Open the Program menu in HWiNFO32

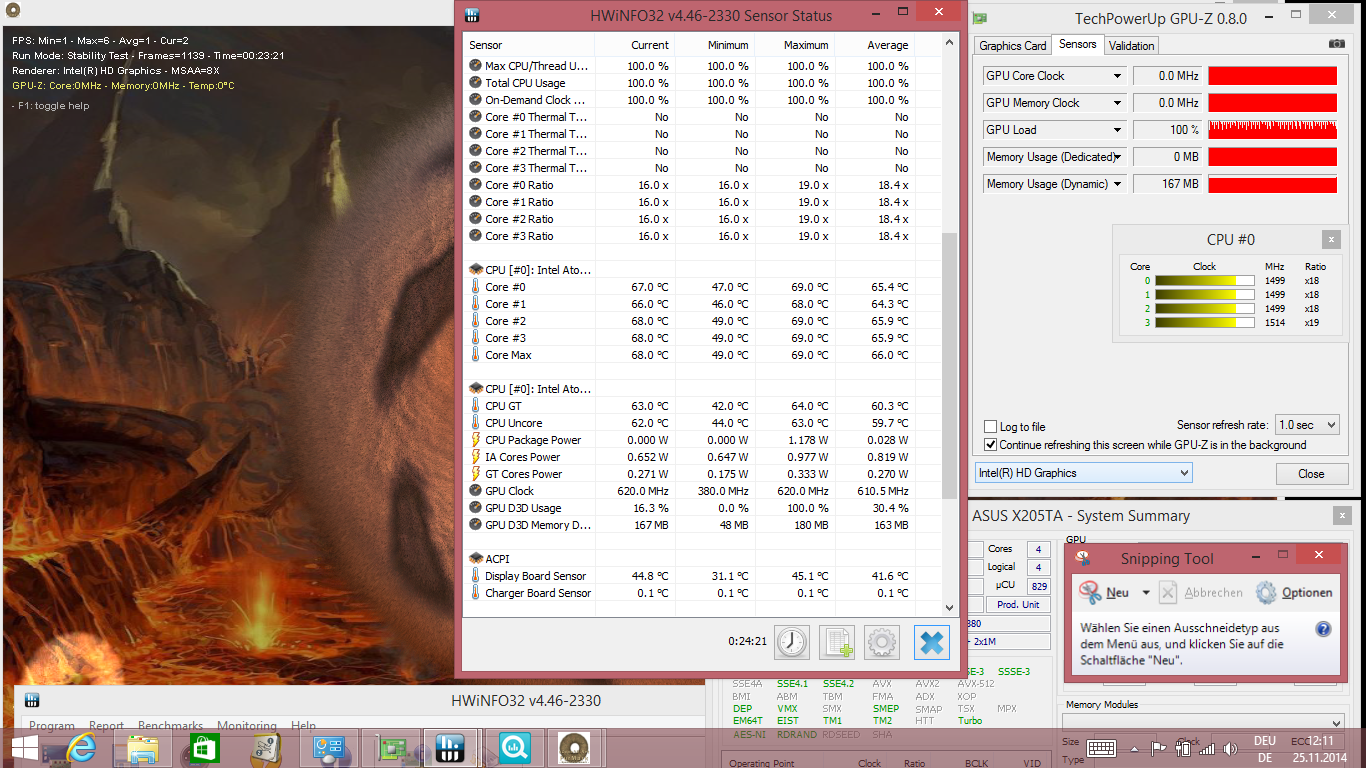click(52, 726)
